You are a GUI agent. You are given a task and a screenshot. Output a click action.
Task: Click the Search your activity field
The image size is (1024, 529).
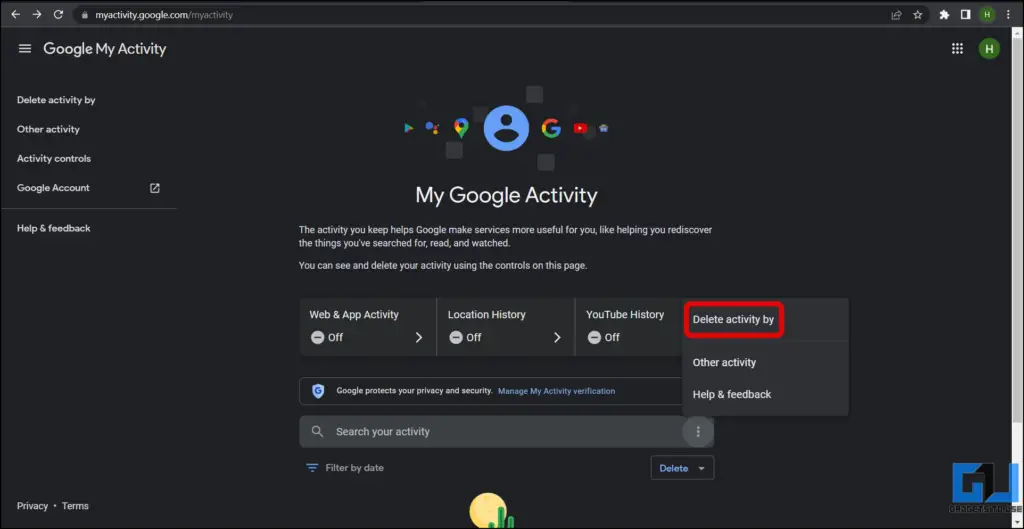506,432
